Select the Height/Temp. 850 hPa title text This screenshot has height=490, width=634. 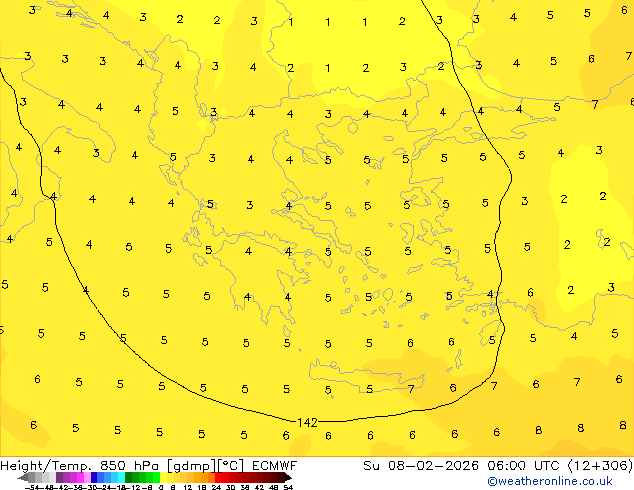[x=81, y=466]
